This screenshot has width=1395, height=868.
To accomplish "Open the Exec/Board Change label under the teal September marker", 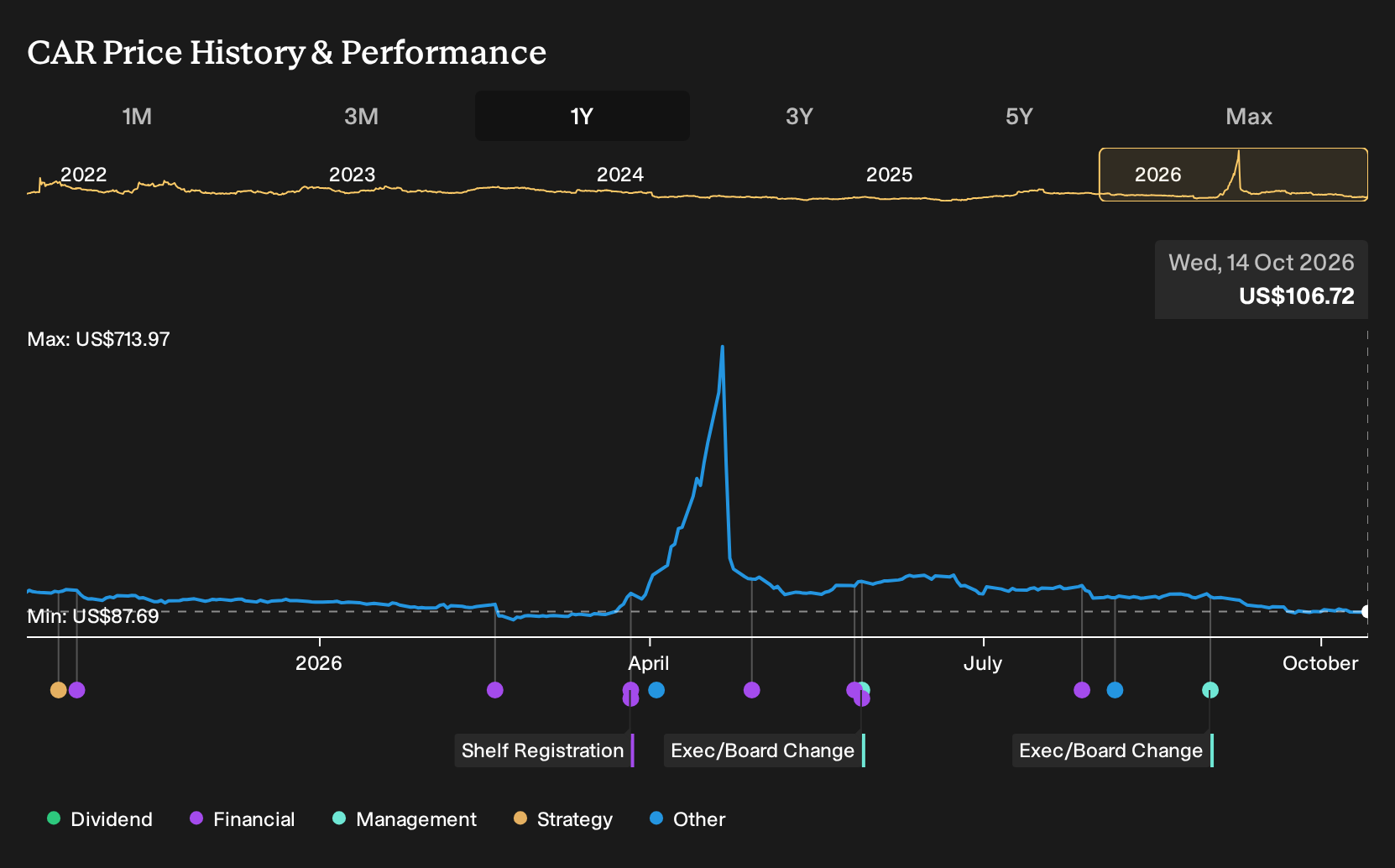I will (1112, 750).
